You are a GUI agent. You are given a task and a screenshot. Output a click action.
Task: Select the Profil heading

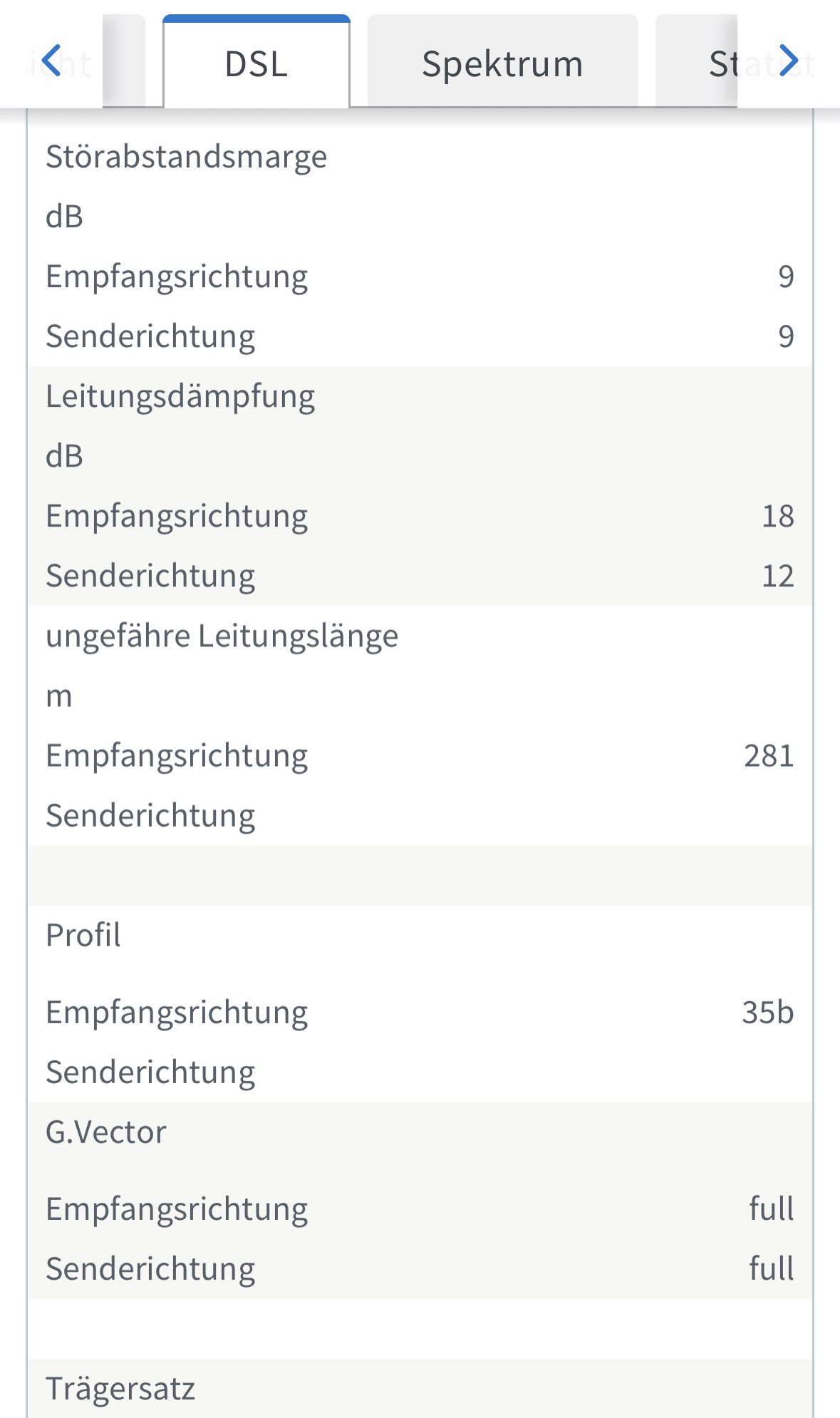click(x=83, y=935)
